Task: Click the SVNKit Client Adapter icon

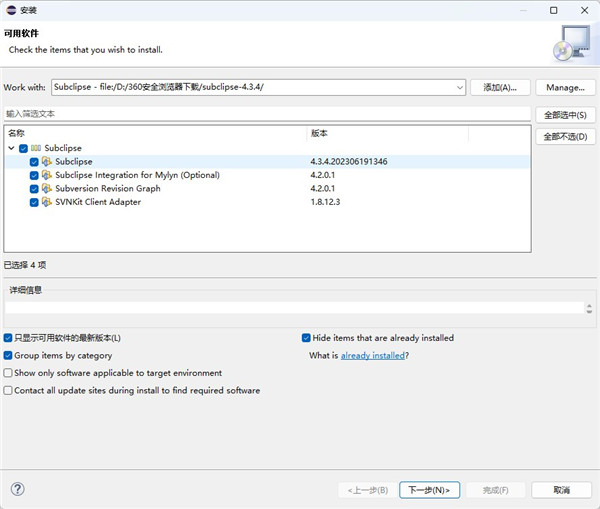Action: 46,202
